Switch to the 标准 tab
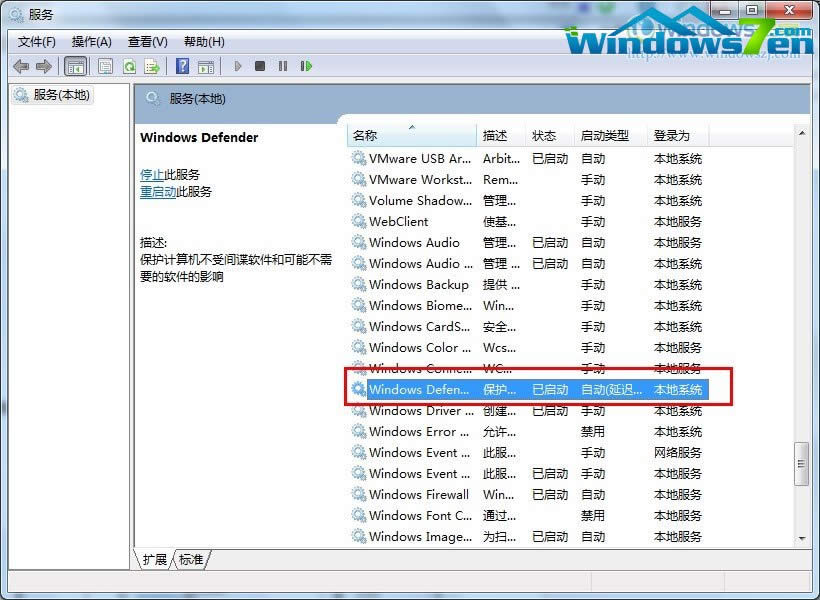 [190, 560]
